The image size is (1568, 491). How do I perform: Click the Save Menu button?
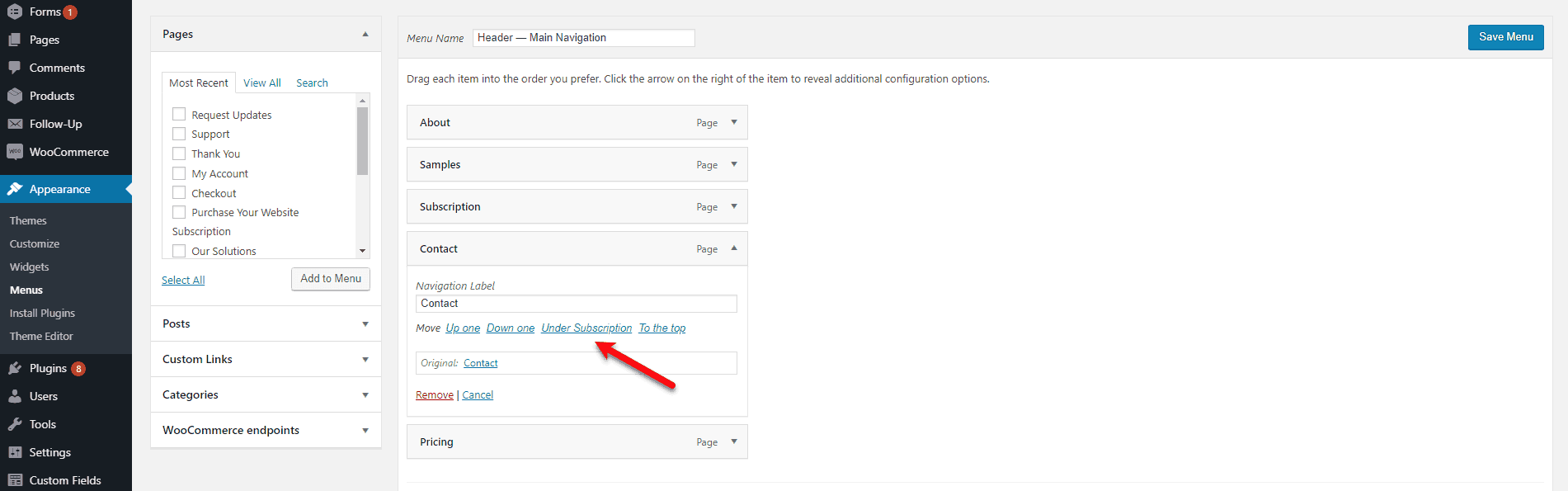coord(1504,37)
